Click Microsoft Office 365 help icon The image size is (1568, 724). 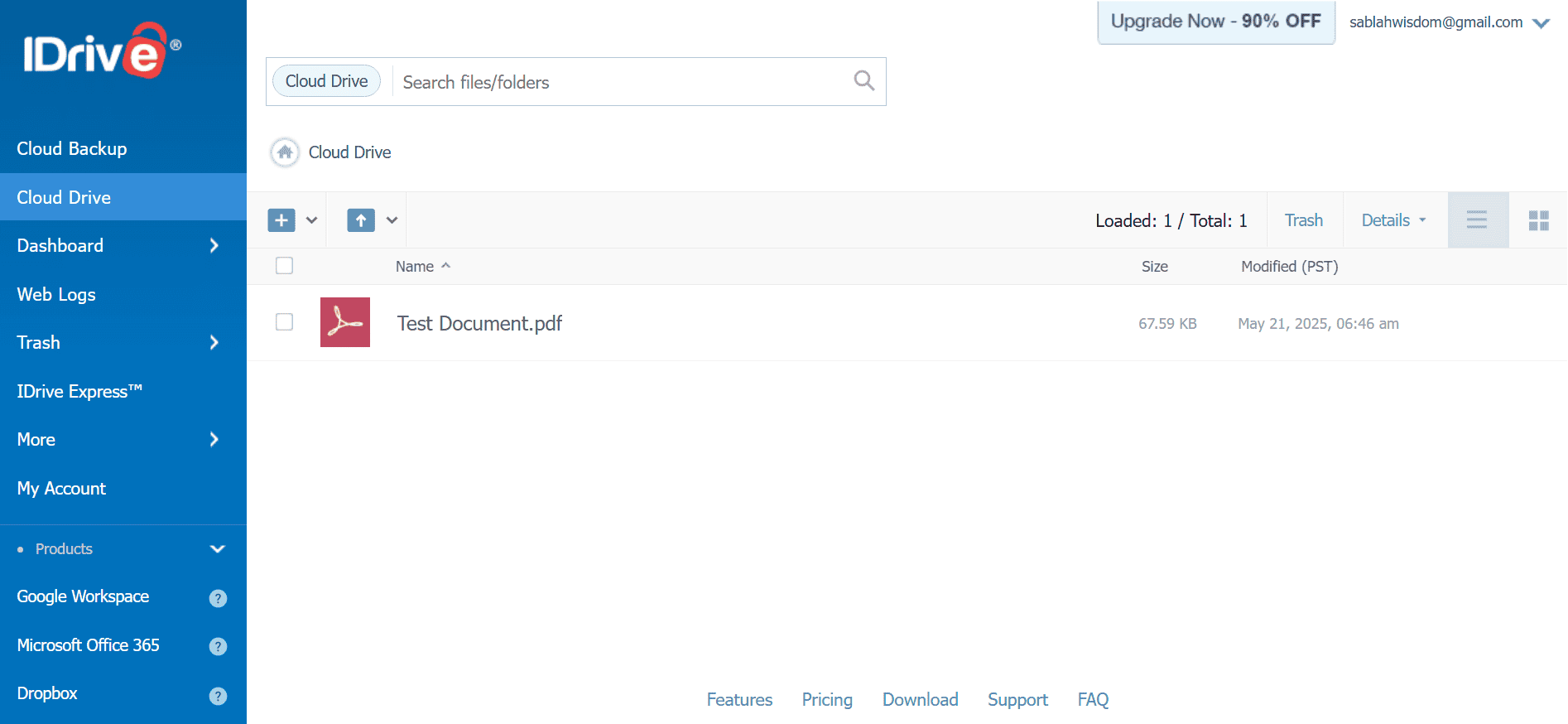pyautogui.click(x=218, y=646)
